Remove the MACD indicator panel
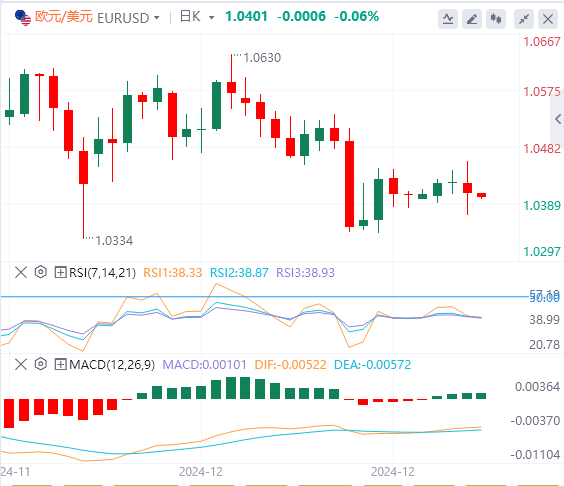 pyautogui.click(x=21, y=364)
